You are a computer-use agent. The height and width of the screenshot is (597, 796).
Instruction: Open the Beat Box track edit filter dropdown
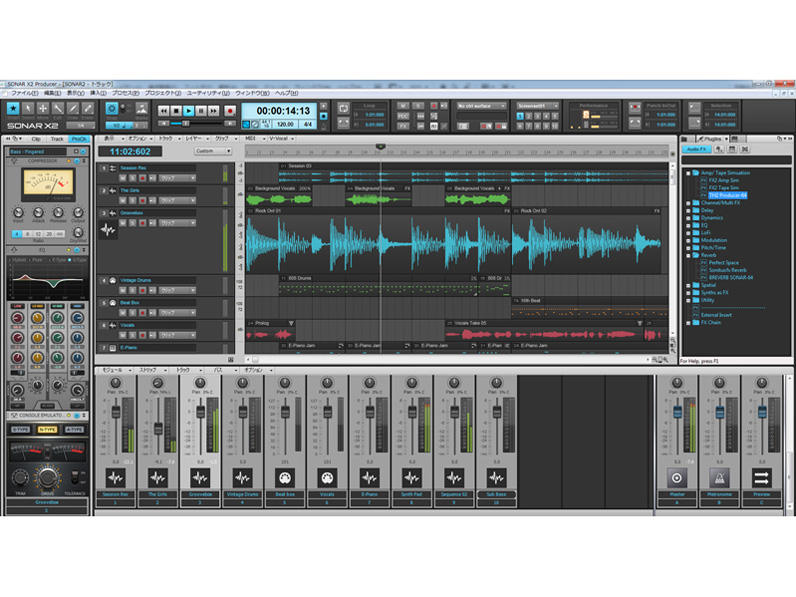(177, 313)
